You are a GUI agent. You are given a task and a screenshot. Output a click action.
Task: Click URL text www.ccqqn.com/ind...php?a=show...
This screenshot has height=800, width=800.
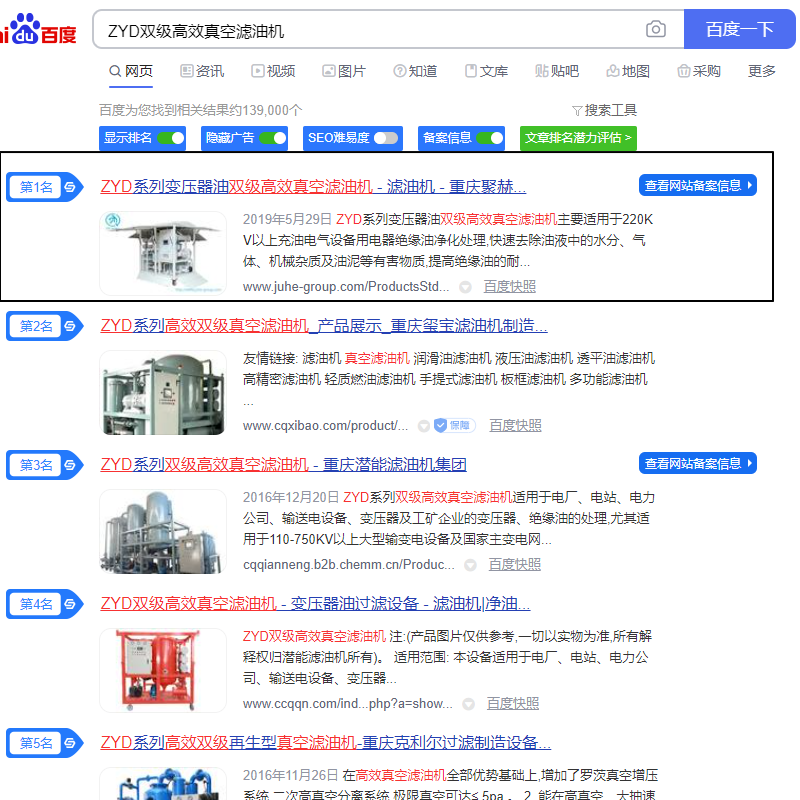pos(347,704)
